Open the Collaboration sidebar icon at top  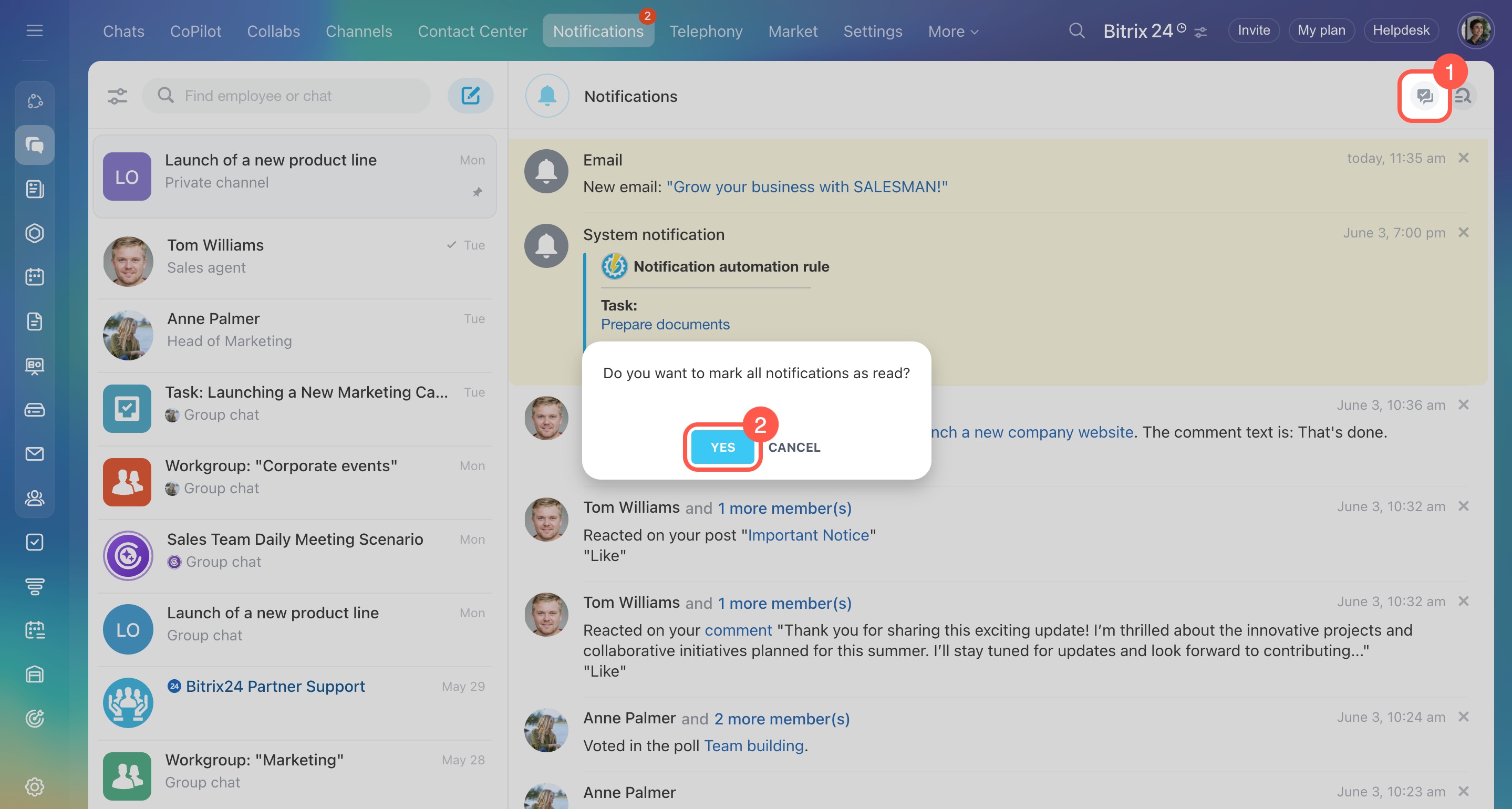pos(35,101)
